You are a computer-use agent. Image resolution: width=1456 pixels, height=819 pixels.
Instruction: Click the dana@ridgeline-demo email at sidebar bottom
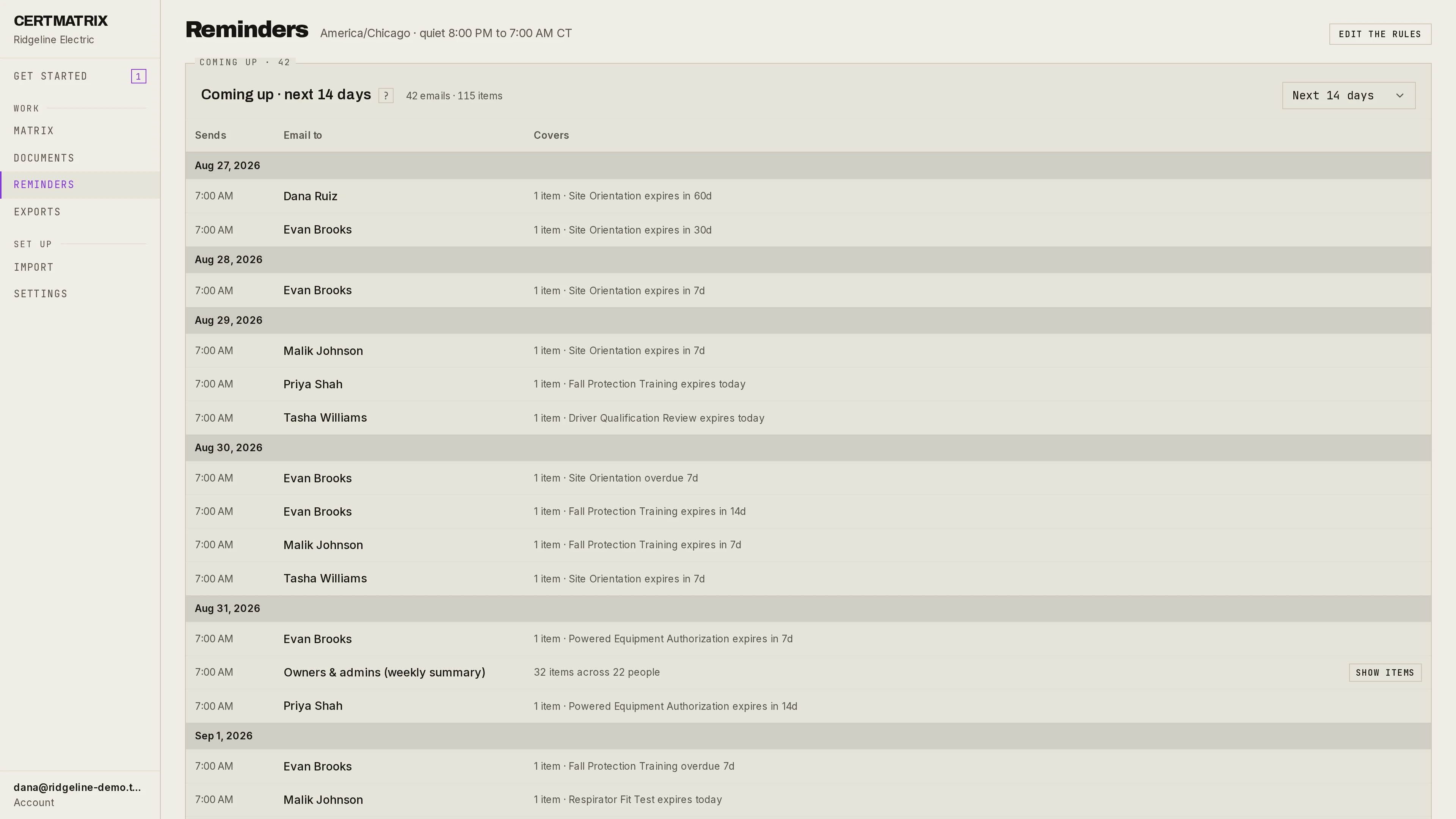[77, 788]
